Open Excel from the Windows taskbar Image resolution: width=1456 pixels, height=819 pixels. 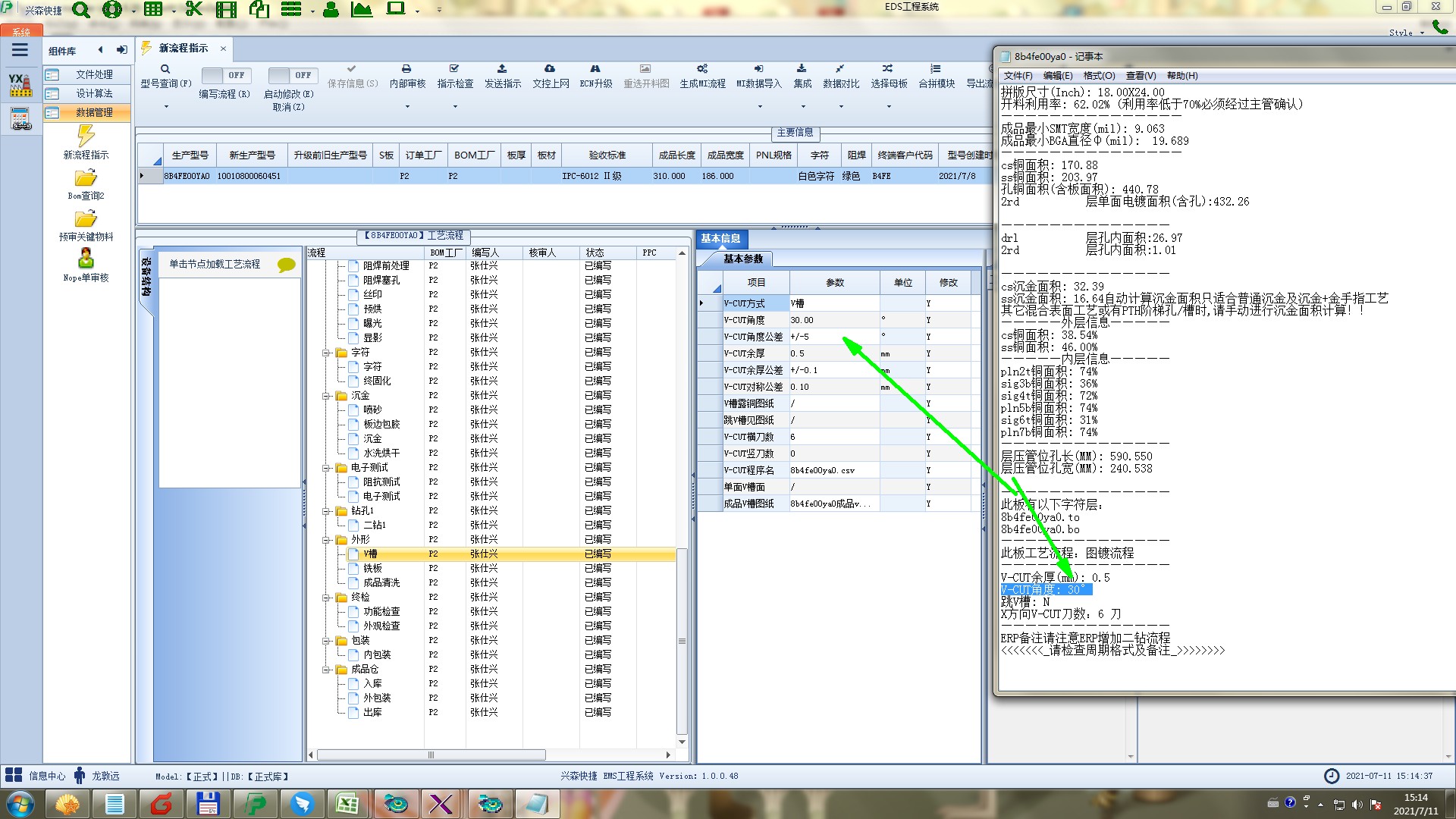click(x=347, y=804)
